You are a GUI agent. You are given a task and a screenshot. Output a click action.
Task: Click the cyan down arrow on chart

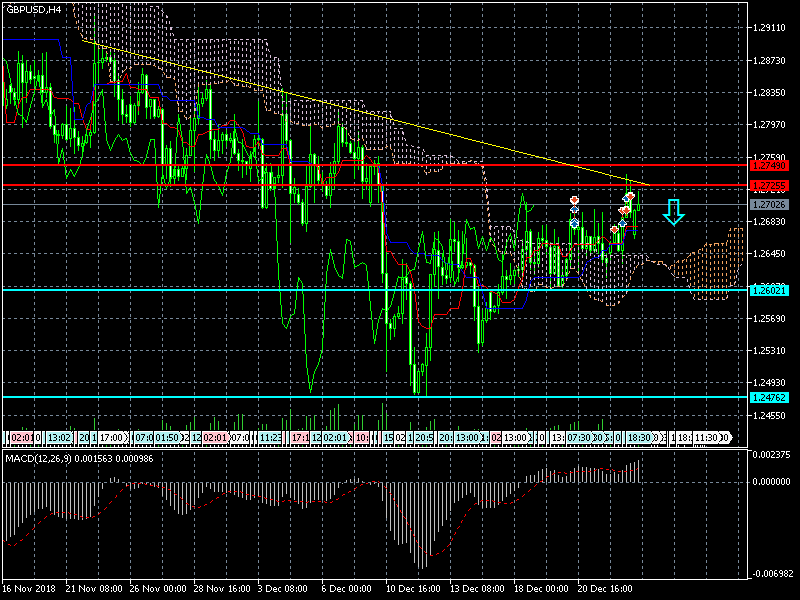[673, 211]
